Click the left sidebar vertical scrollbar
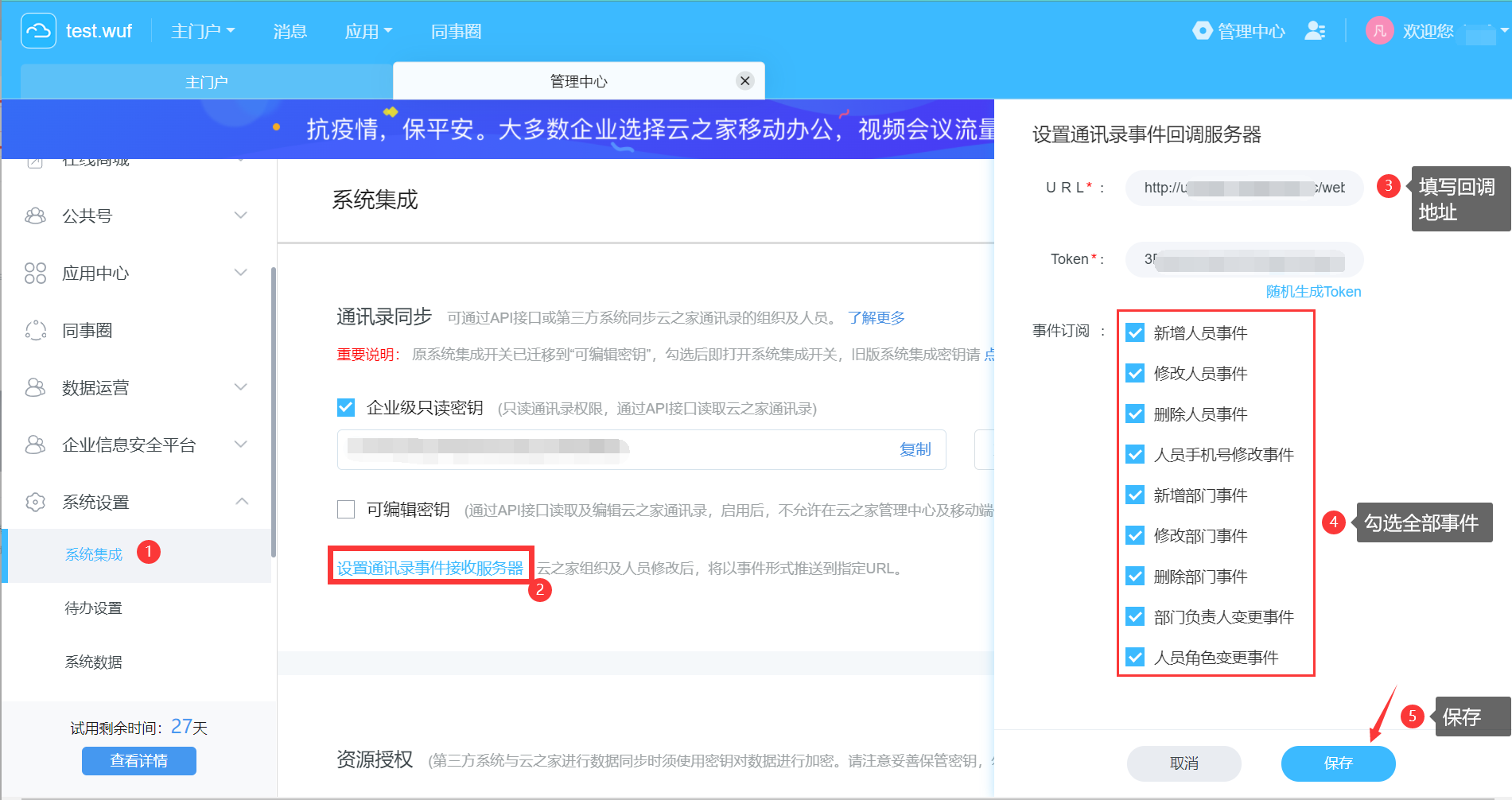Image resolution: width=1512 pixels, height=800 pixels. (274, 412)
